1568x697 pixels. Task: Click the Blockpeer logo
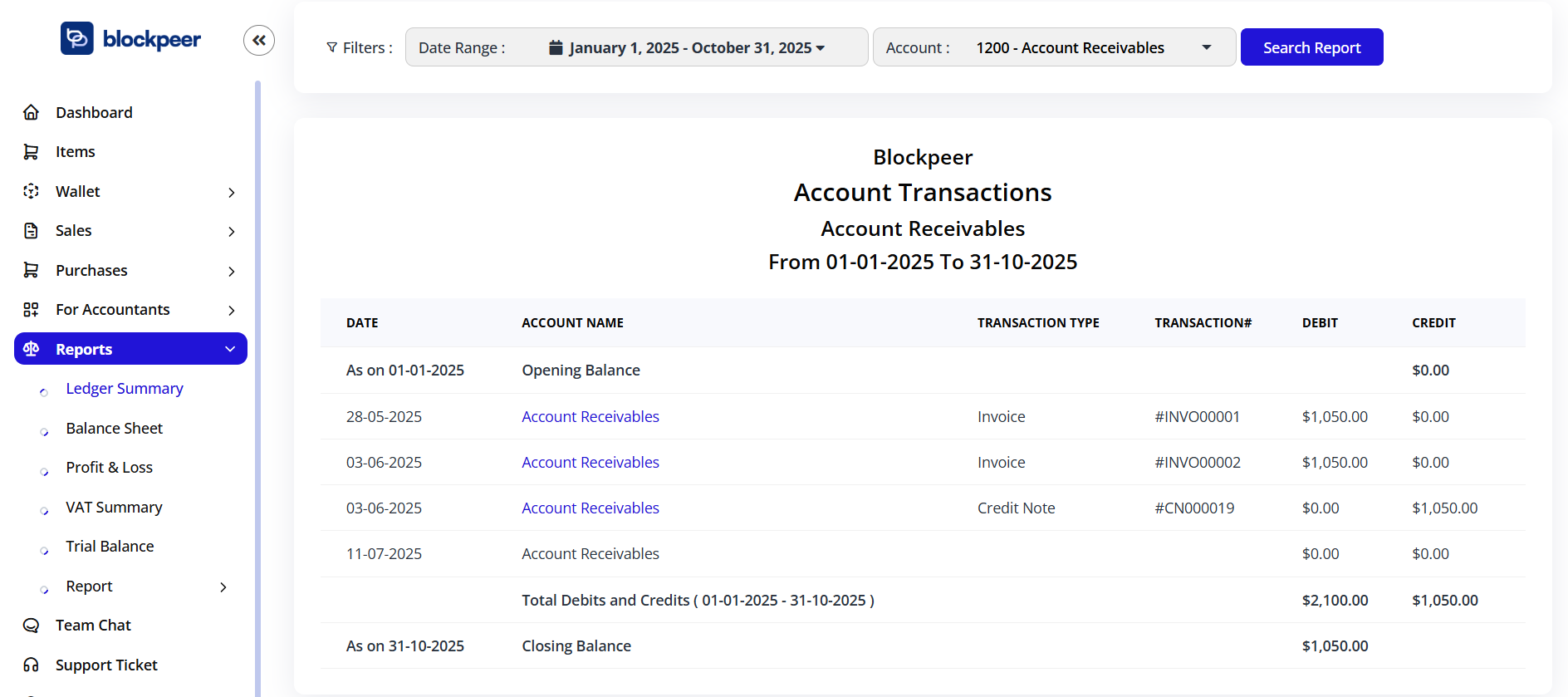tap(130, 39)
